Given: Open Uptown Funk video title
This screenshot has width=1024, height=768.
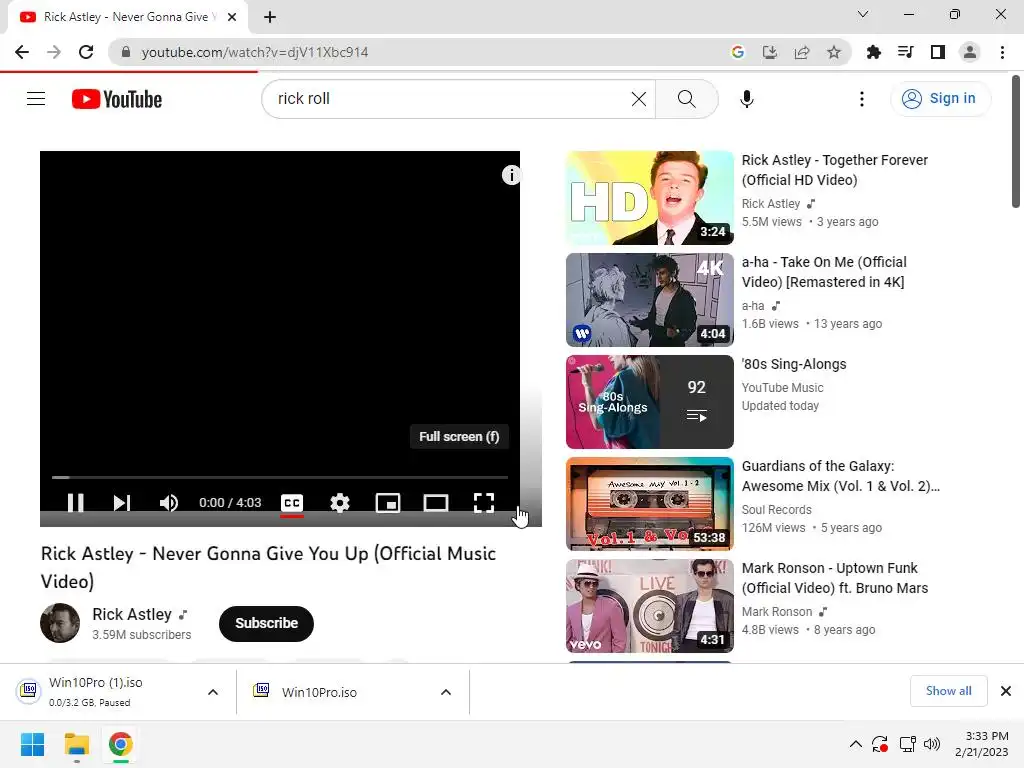Looking at the screenshot, I should click(x=835, y=578).
